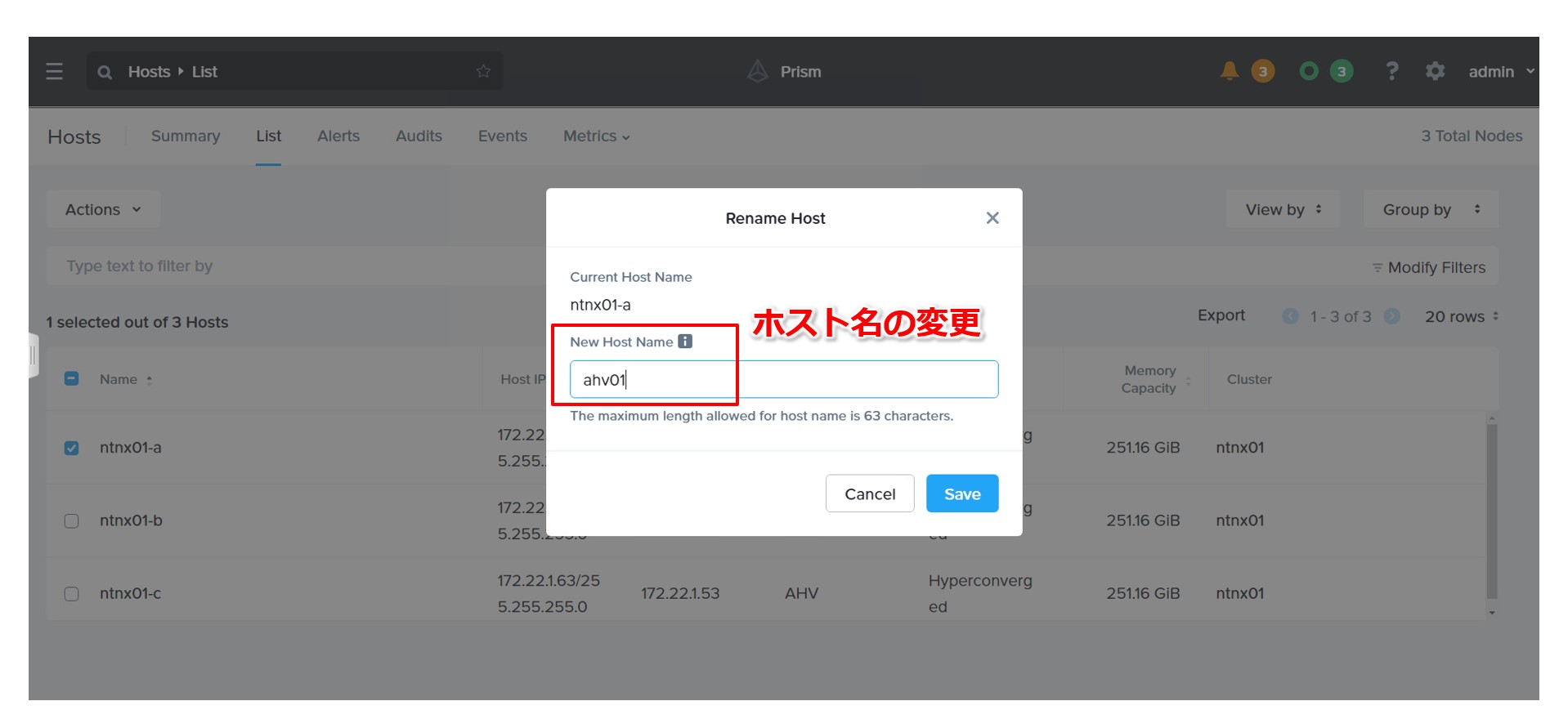
Task: Check the ntnx01-b host checkbox
Action: click(x=72, y=520)
